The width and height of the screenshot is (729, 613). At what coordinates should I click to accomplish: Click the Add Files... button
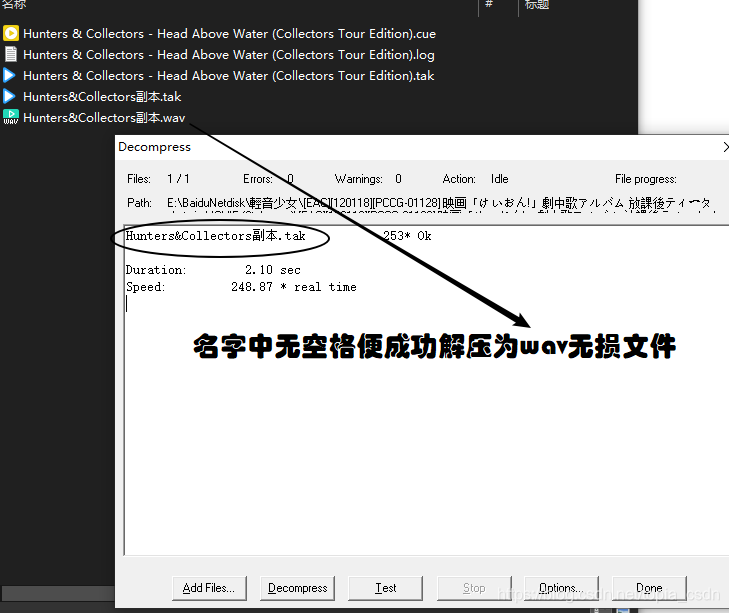(209, 588)
